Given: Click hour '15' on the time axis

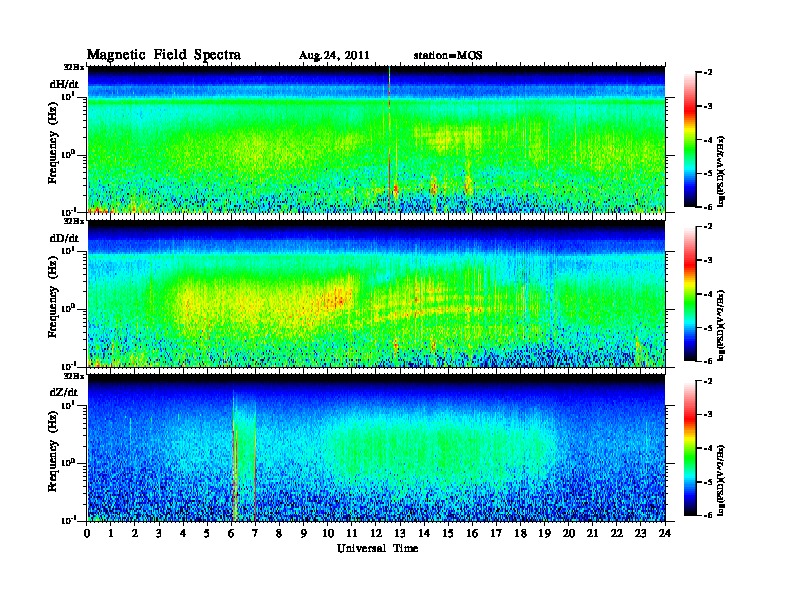Looking at the screenshot, I should pyautogui.click(x=449, y=534).
